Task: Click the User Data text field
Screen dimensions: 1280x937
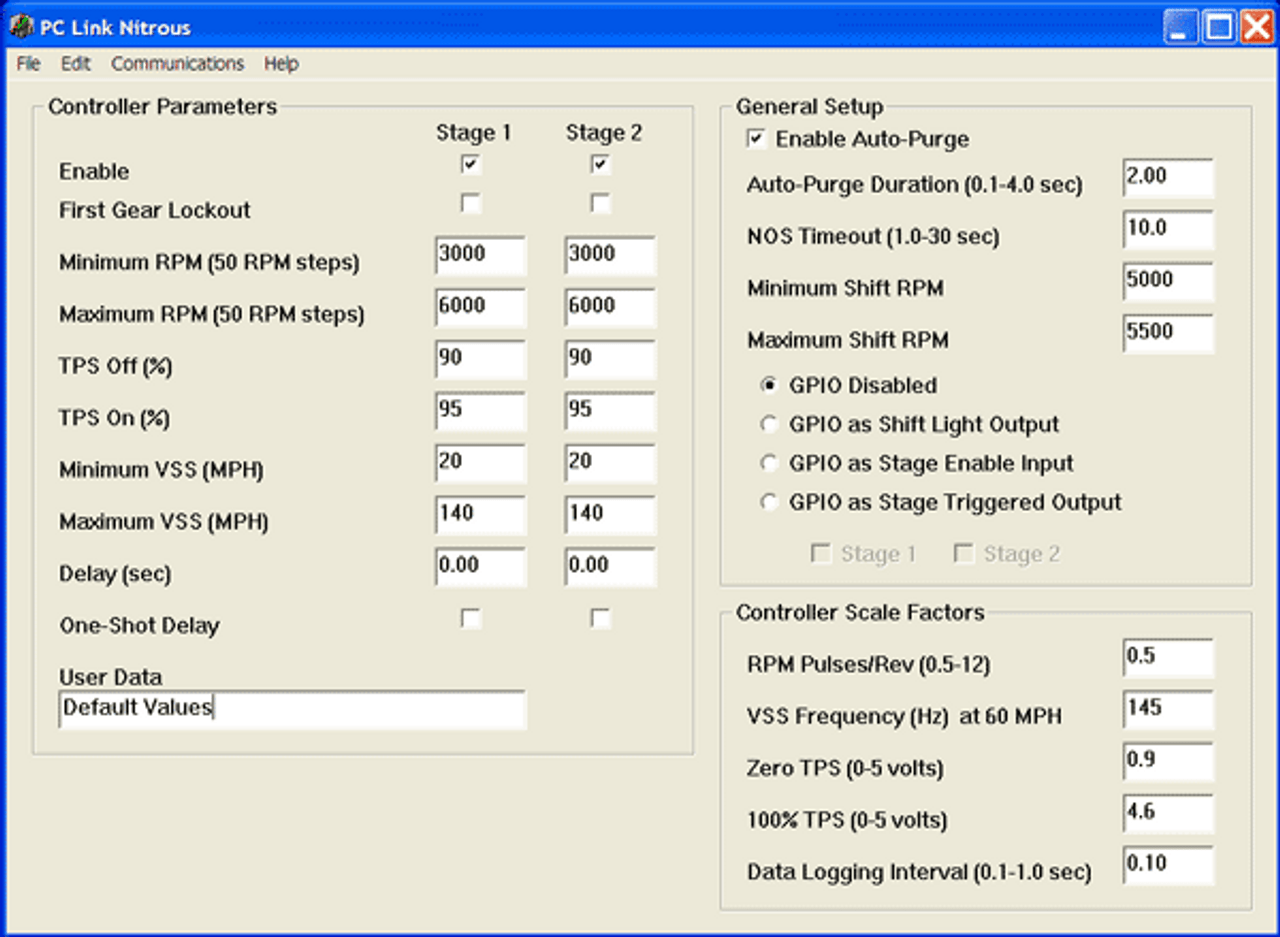Action: click(291, 709)
